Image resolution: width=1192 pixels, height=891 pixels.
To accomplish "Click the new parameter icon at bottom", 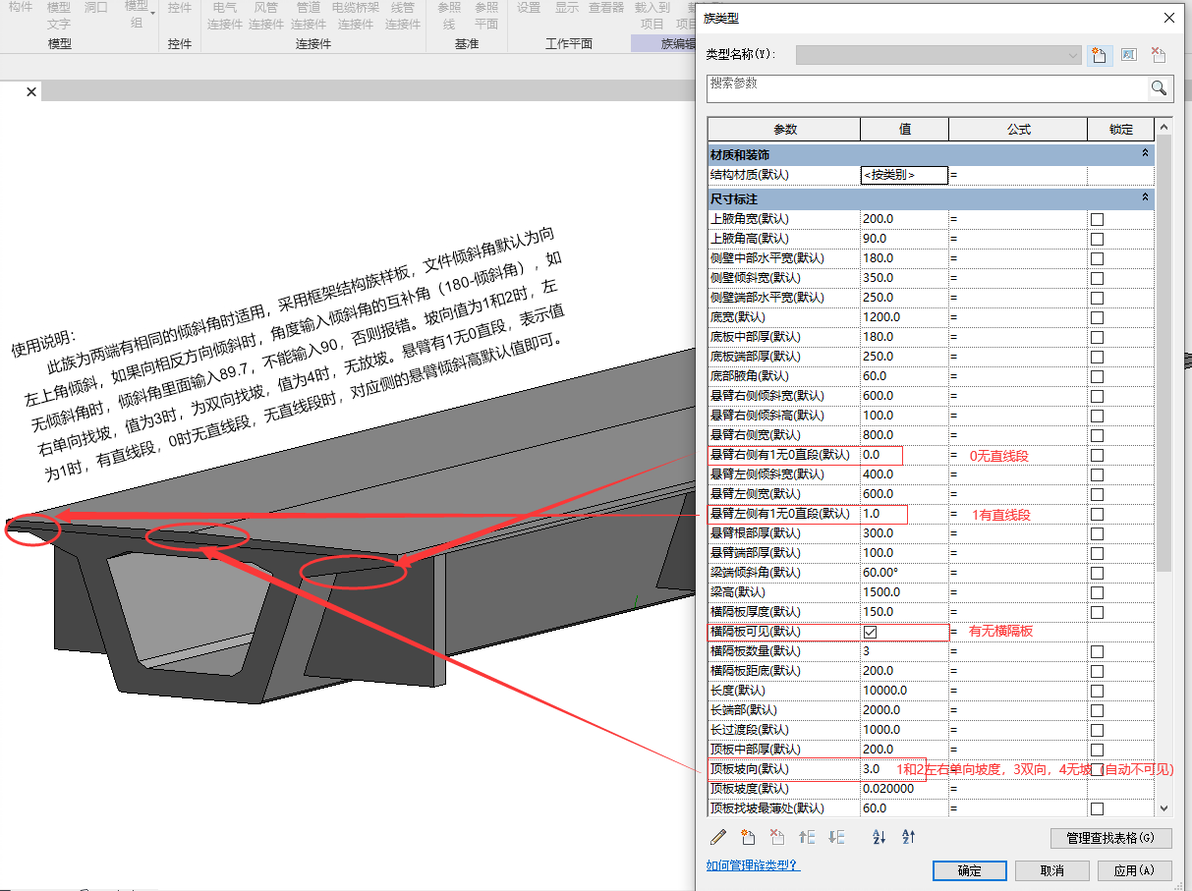I will (747, 837).
